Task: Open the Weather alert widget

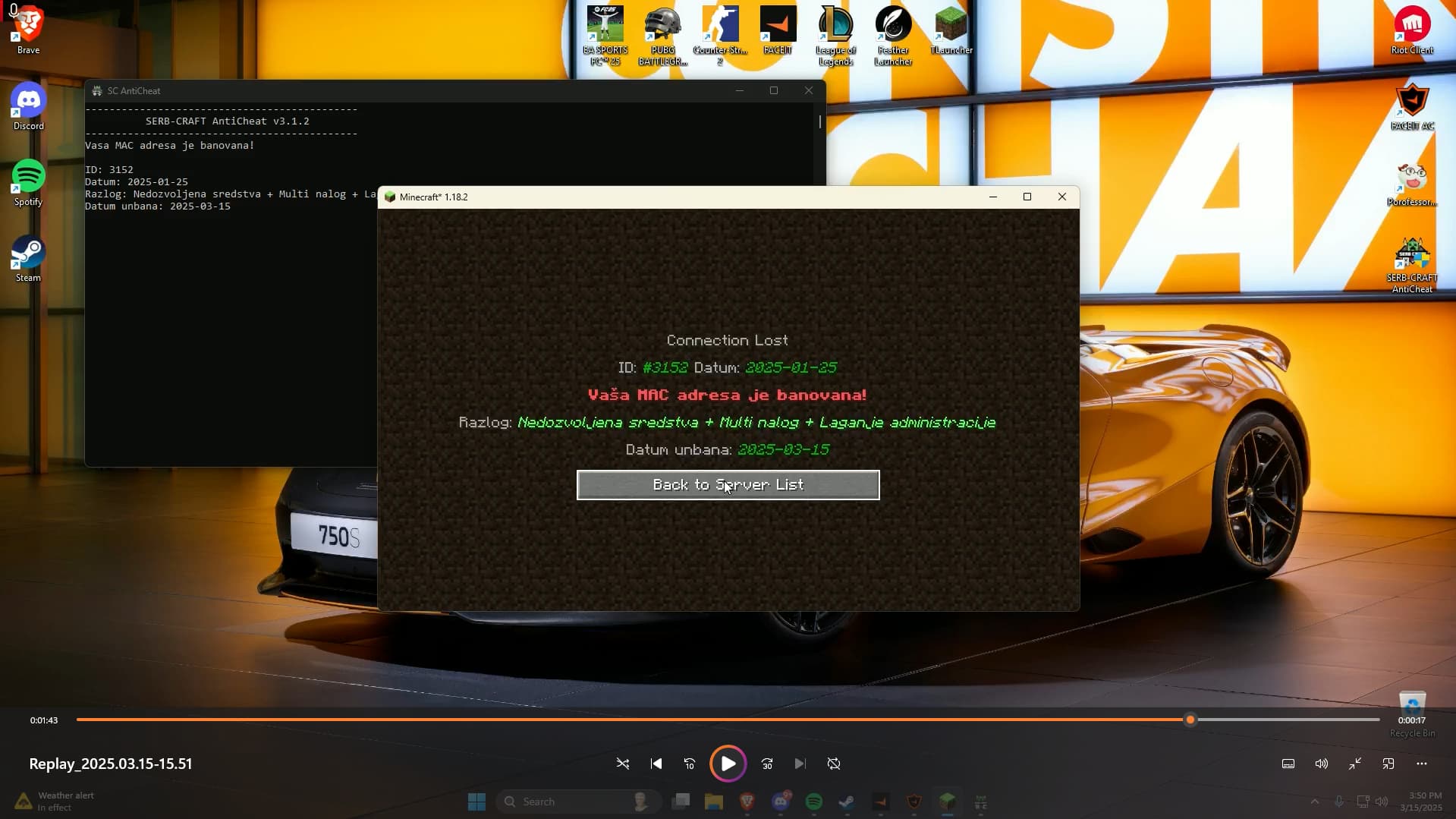Action: (55, 802)
